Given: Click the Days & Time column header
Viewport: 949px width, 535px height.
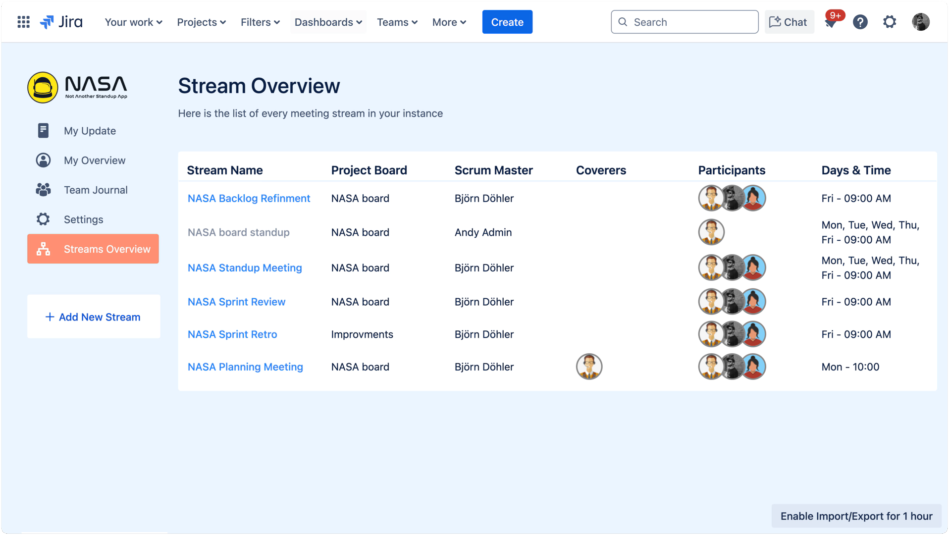Looking at the screenshot, I should coord(856,170).
